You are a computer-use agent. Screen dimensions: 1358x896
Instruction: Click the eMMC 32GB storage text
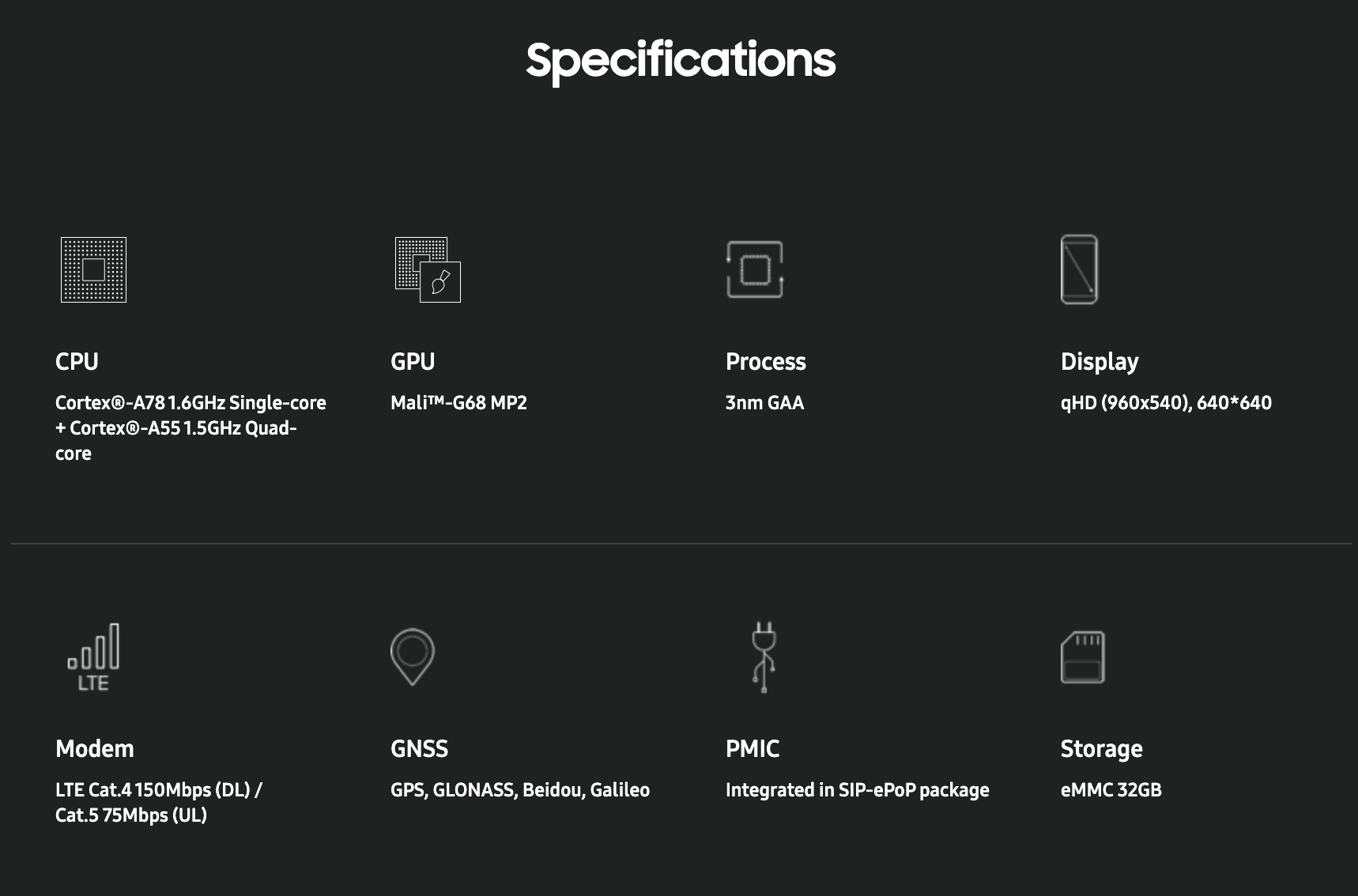(x=1111, y=790)
